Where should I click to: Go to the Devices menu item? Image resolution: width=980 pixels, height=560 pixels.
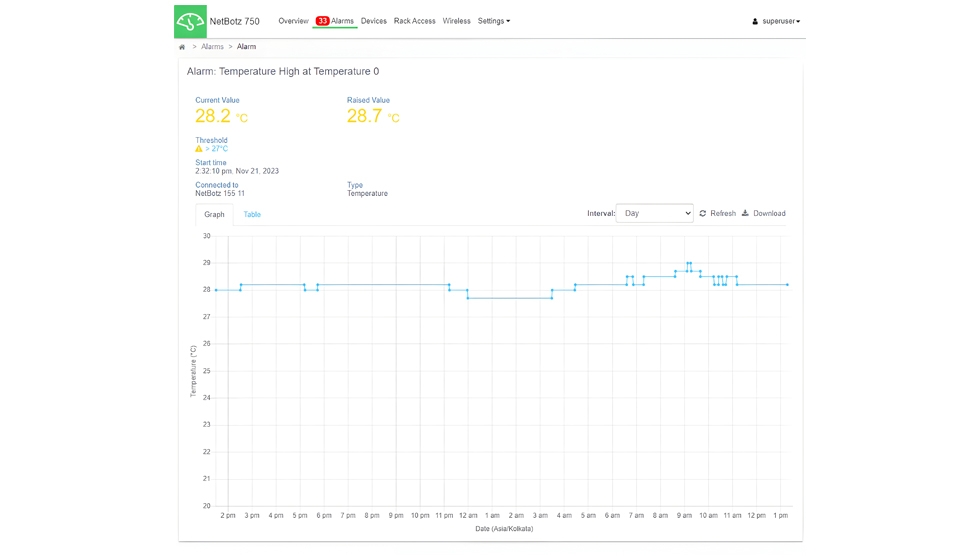tap(373, 21)
